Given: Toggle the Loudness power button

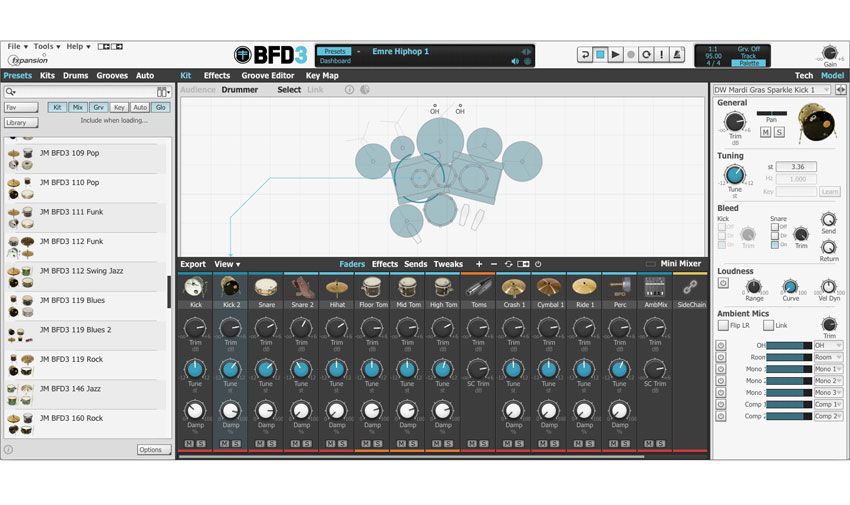Looking at the screenshot, I should (723, 283).
